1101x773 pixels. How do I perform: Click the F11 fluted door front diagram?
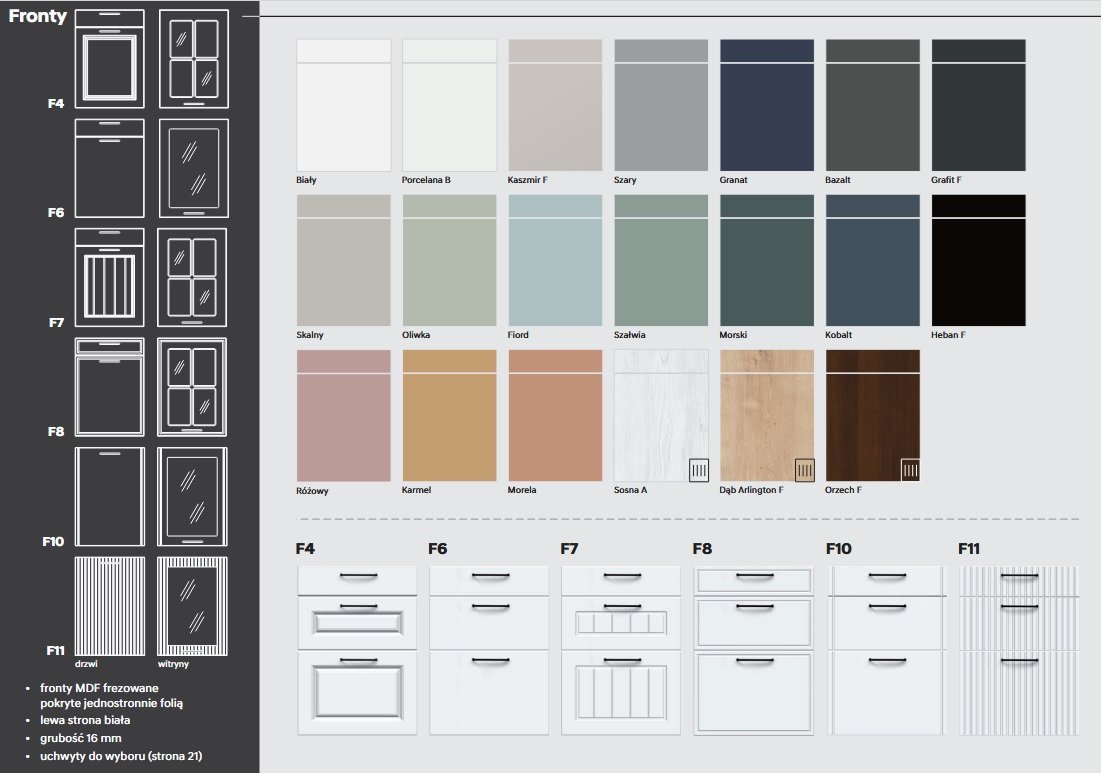(x=110, y=605)
